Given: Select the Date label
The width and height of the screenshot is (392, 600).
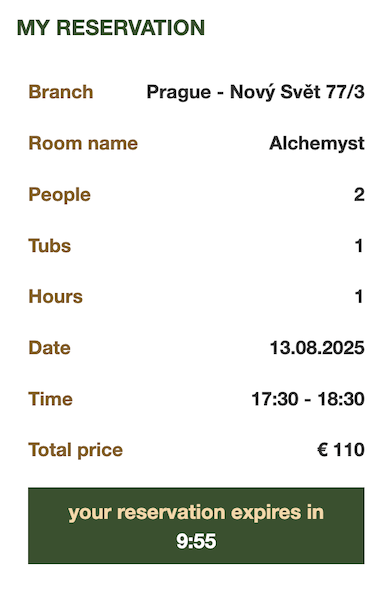Looking at the screenshot, I should coord(49,348).
